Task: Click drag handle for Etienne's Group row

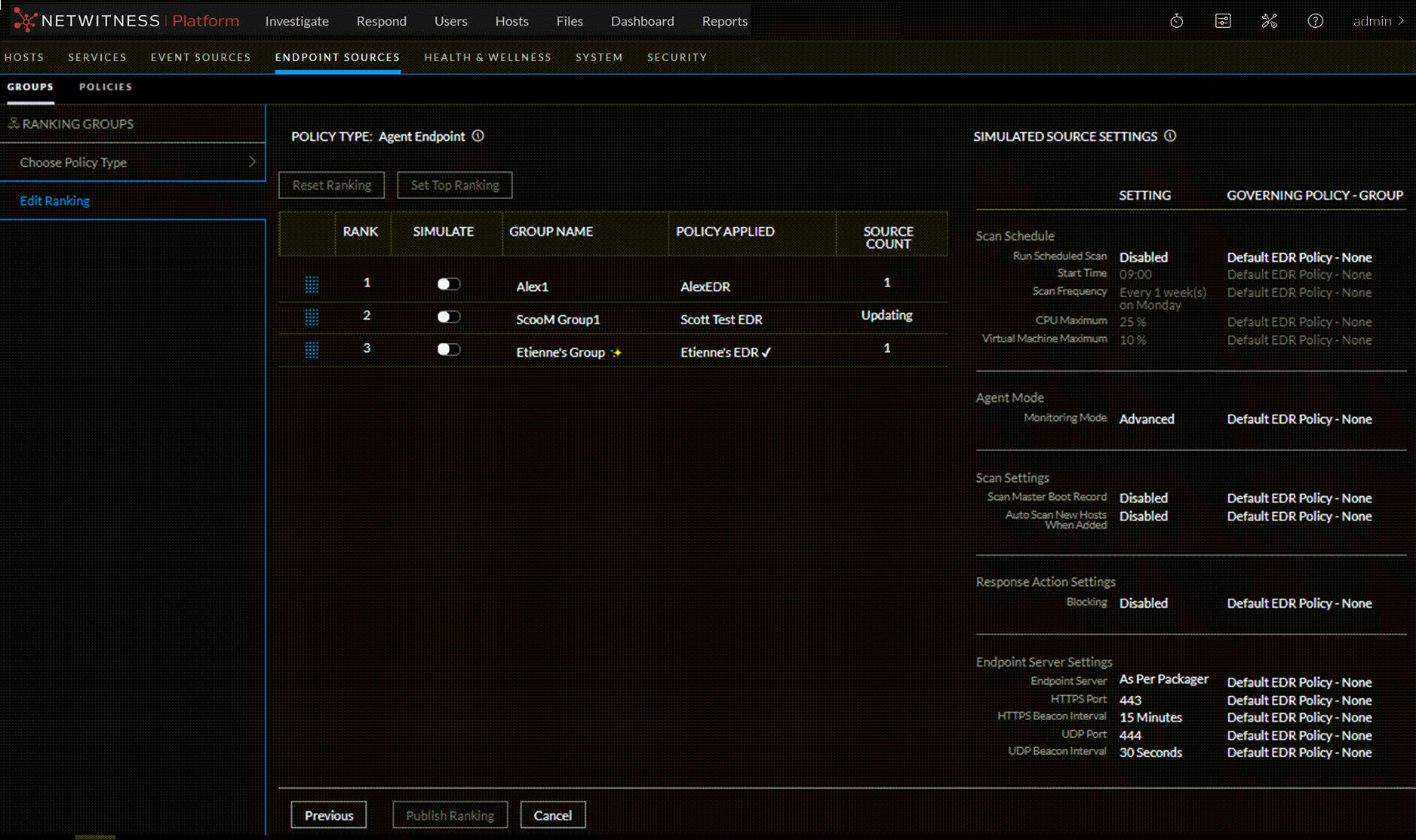Action: (312, 350)
